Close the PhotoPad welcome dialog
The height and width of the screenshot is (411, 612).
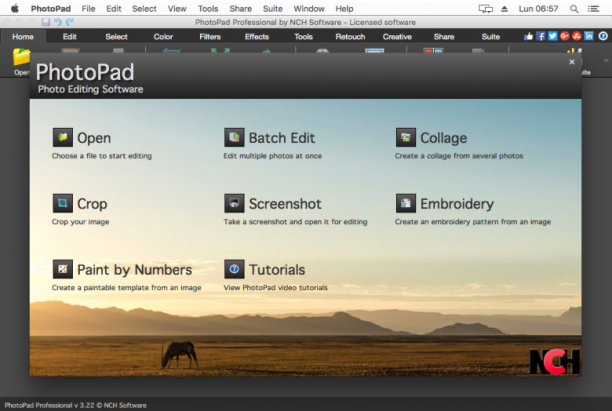[572, 62]
